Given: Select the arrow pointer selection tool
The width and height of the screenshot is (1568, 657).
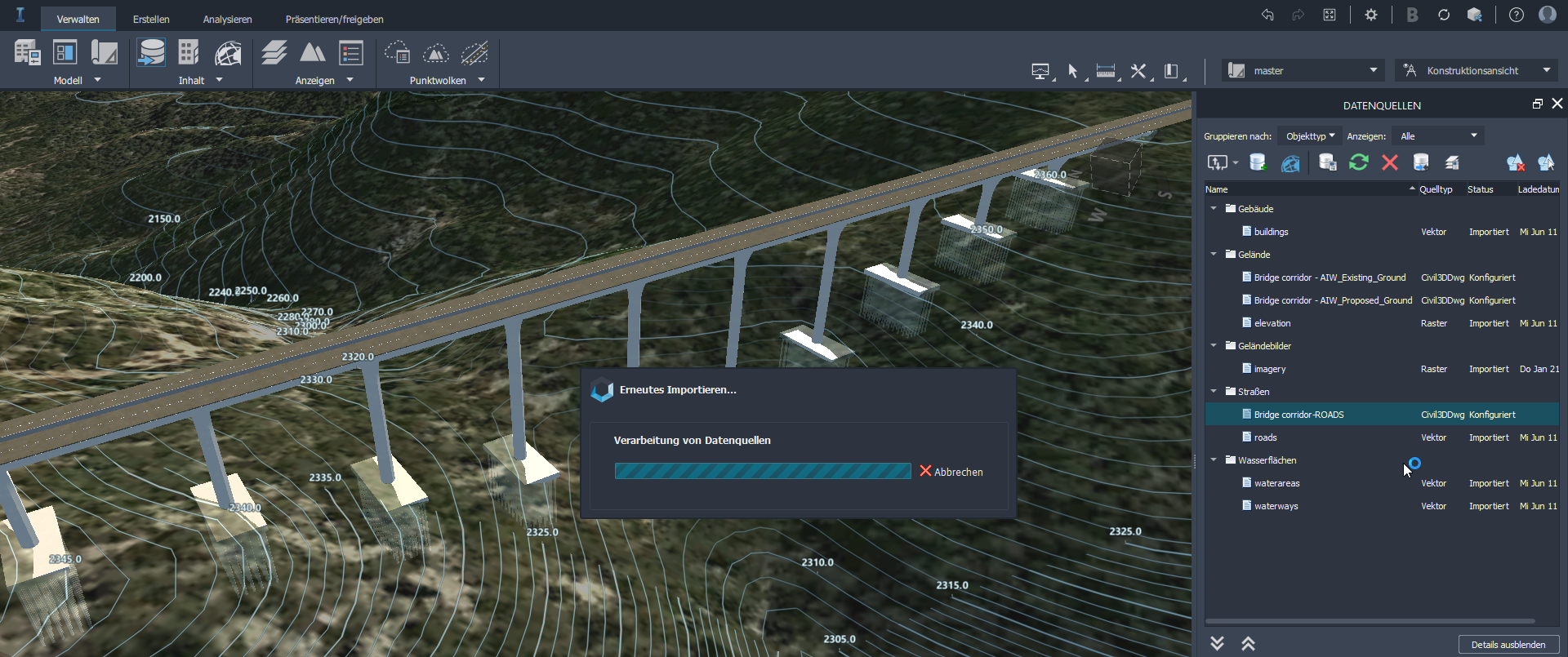Looking at the screenshot, I should (x=1073, y=72).
